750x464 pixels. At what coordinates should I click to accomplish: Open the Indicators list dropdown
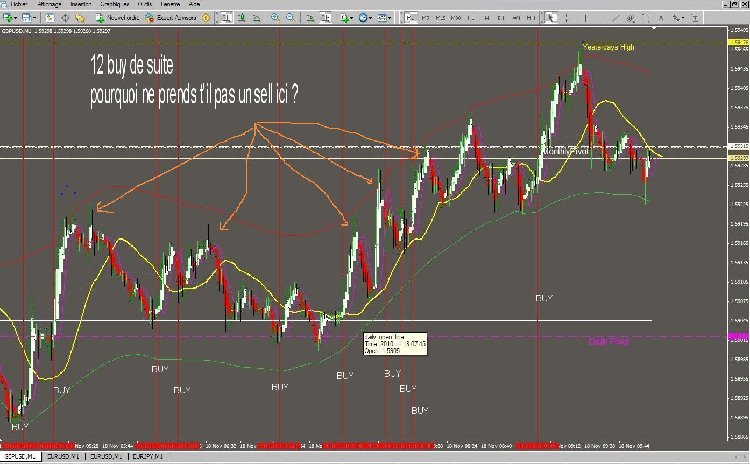tap(346, 18)
